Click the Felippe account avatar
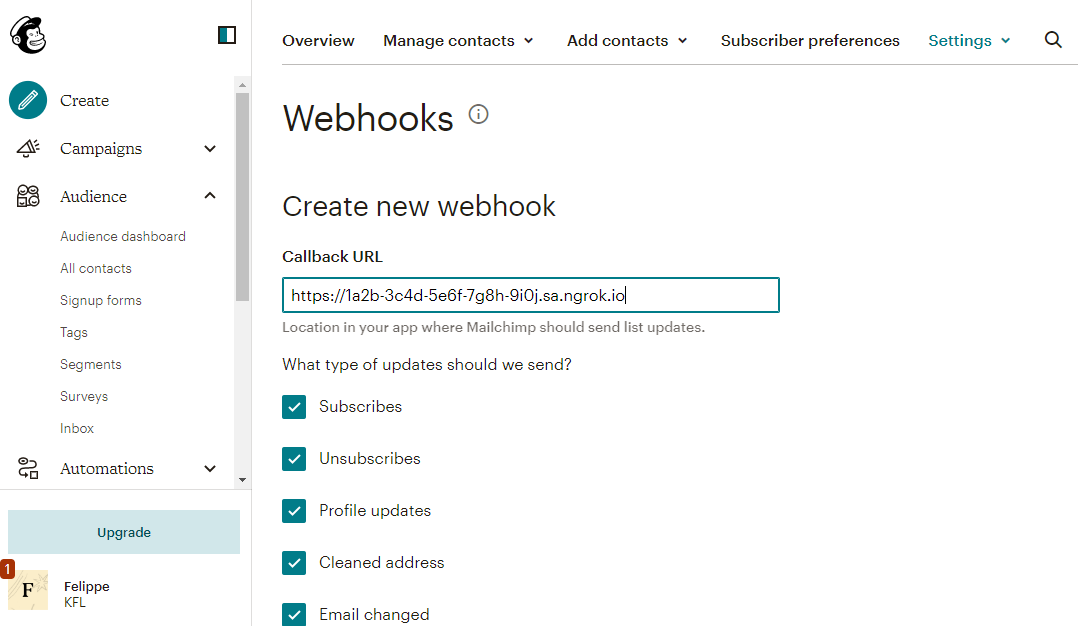Viewport: 1078px width, 626px height. click(28, 590)
